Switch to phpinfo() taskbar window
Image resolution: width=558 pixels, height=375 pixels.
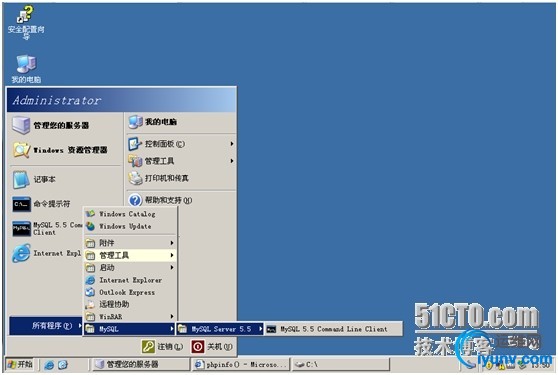241,364
